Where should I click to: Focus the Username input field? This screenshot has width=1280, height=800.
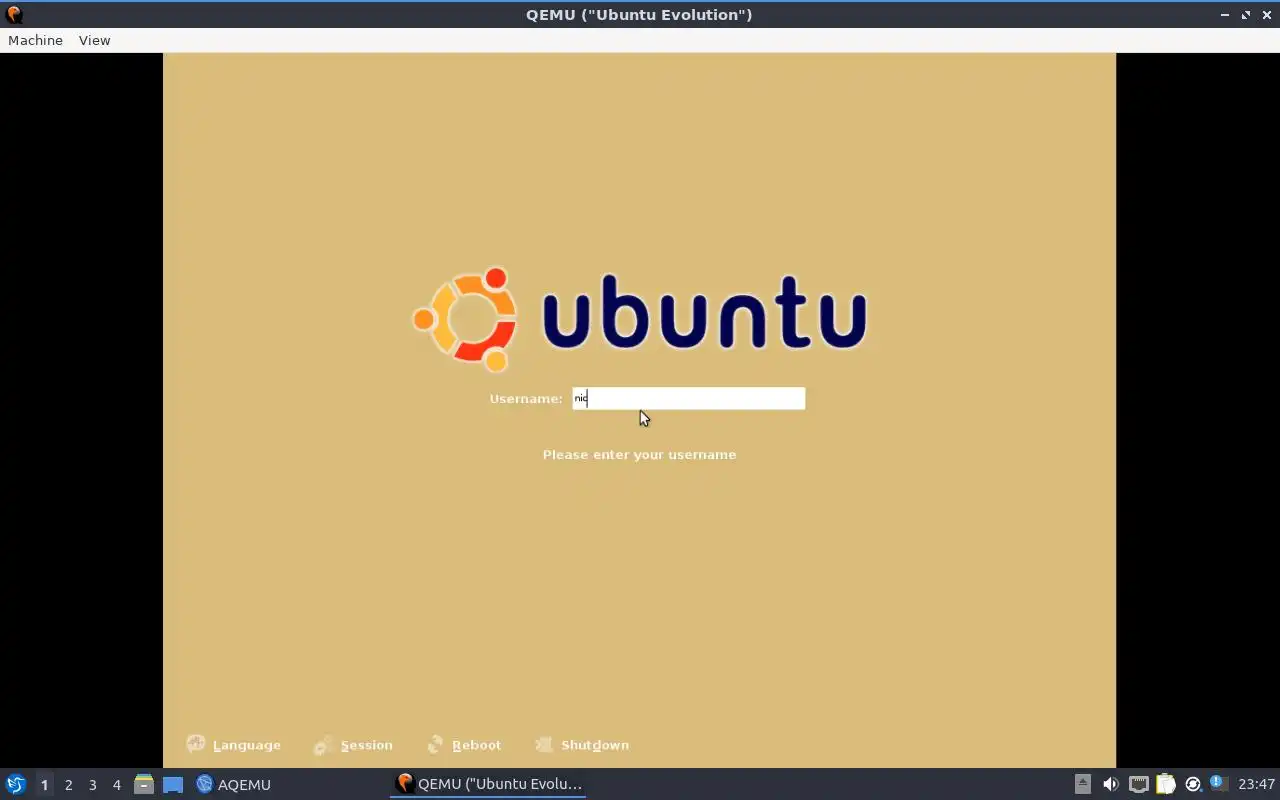pos(688,398)
